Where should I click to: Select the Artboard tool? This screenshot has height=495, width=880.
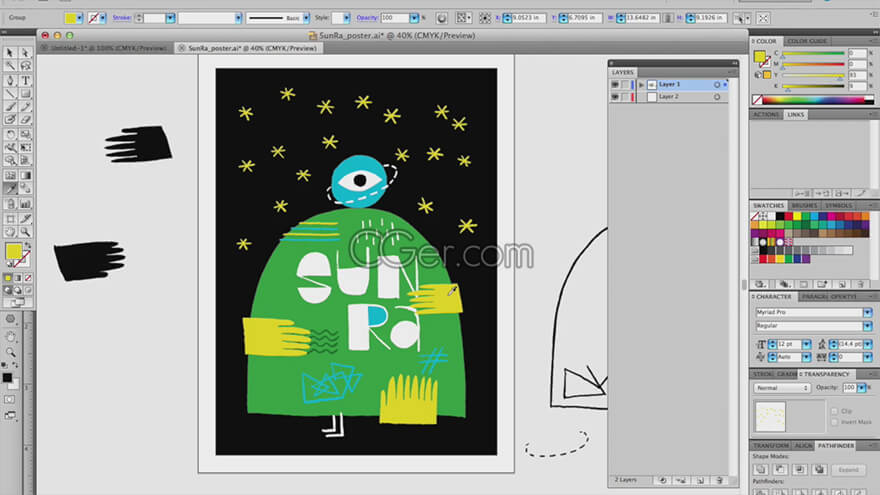pos(10,219)
